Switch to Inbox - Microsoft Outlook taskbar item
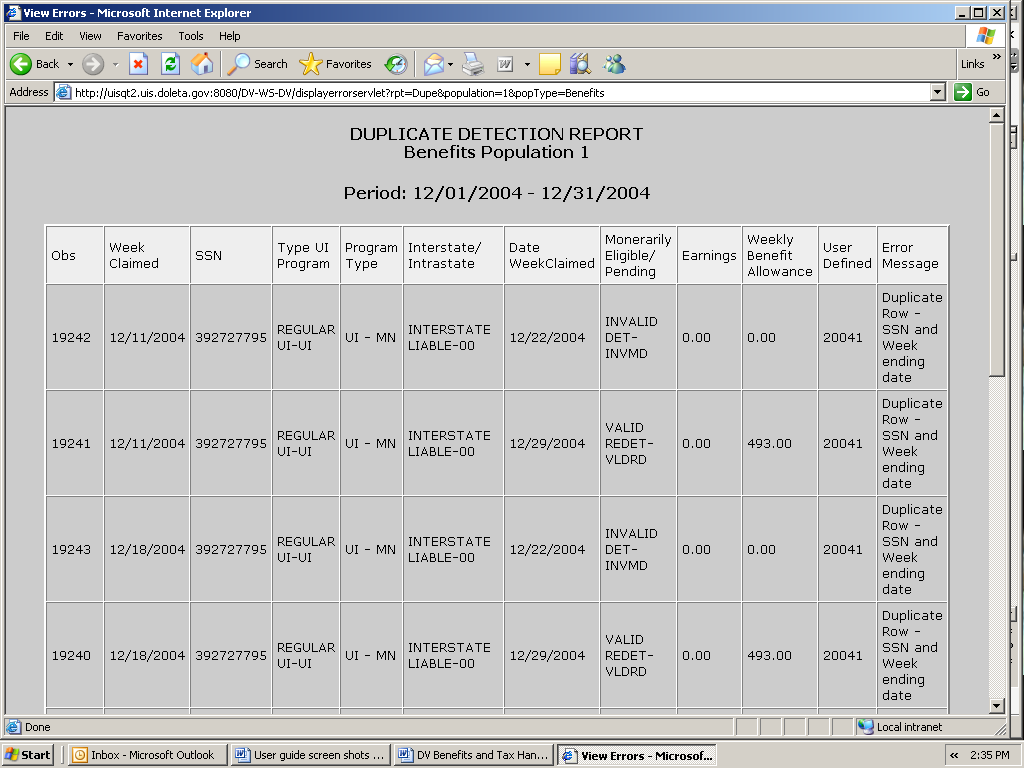Screen dimensions: 1024x768 click(x=146, y=755)
